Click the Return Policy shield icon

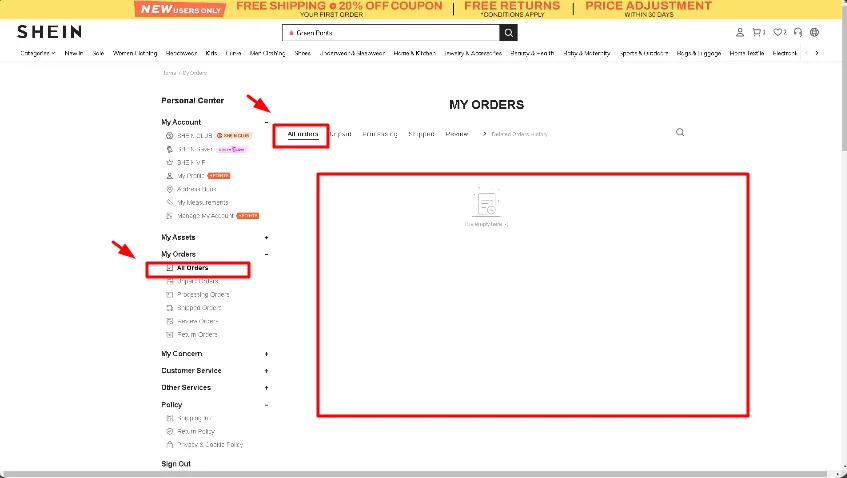[169, 432]
